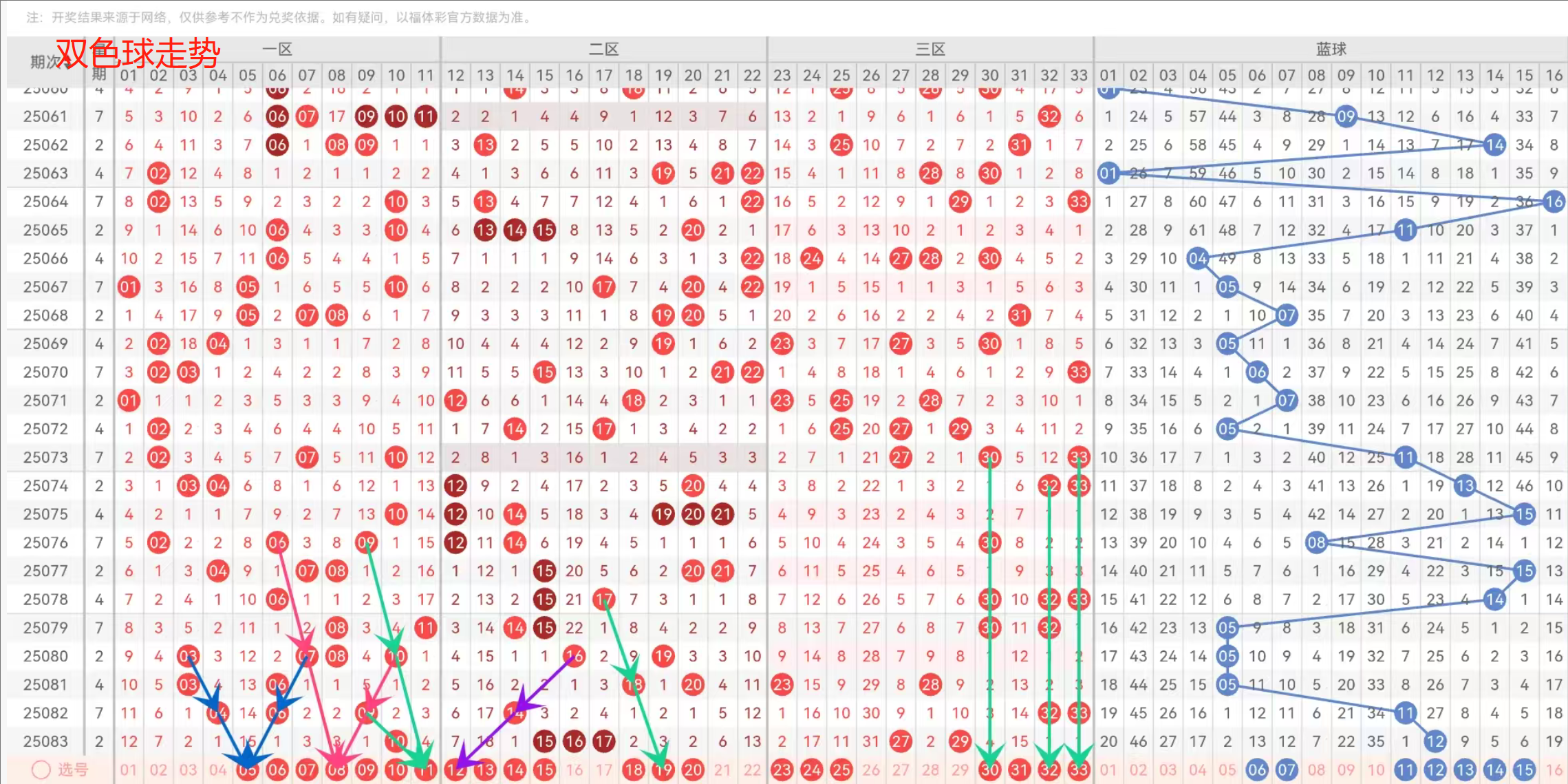Click issue number 25083 row label
The height and width of the screenshot is (784, 1568).
(45, 741)
